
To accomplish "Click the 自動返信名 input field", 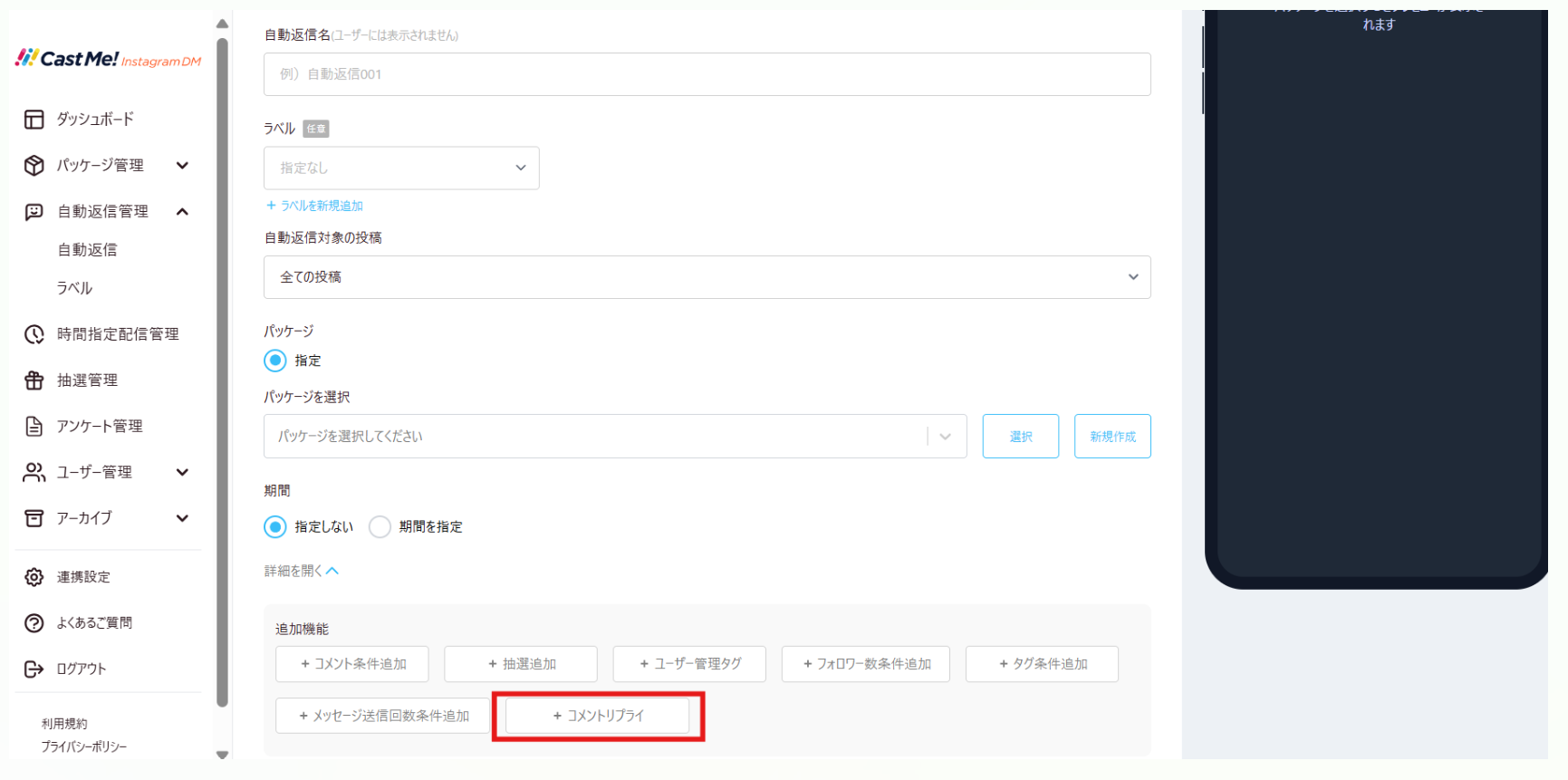I will 707,74.
